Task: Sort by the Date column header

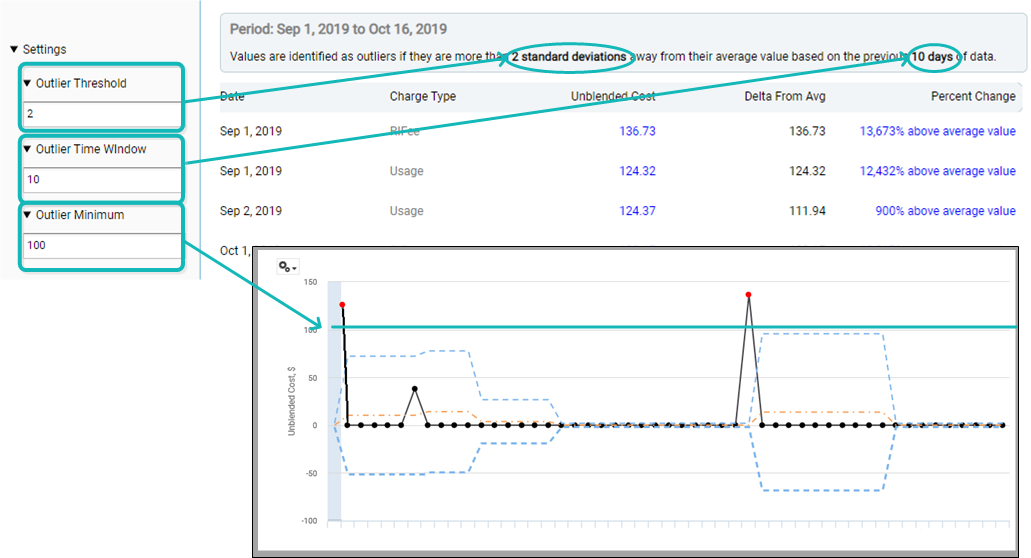Action: pyautogui.click(x=232, y=97)
